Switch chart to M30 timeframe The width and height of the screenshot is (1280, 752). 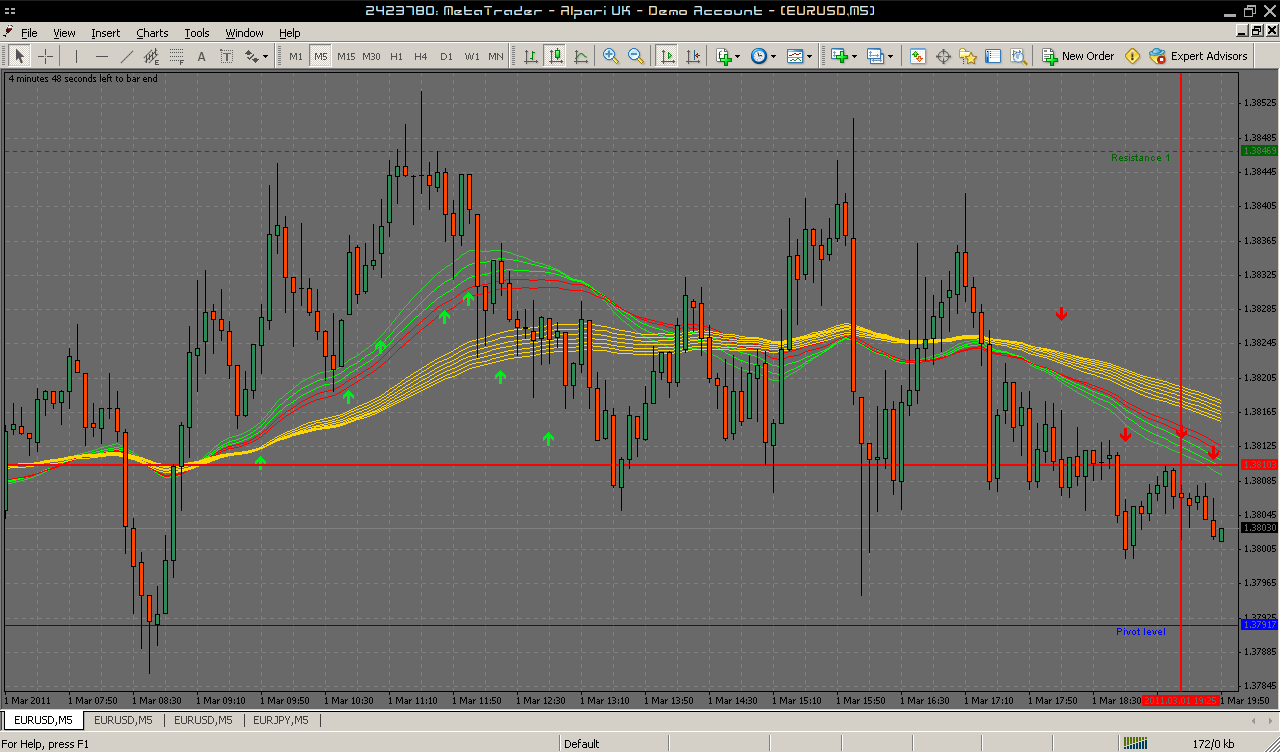(x=371, y=56)
